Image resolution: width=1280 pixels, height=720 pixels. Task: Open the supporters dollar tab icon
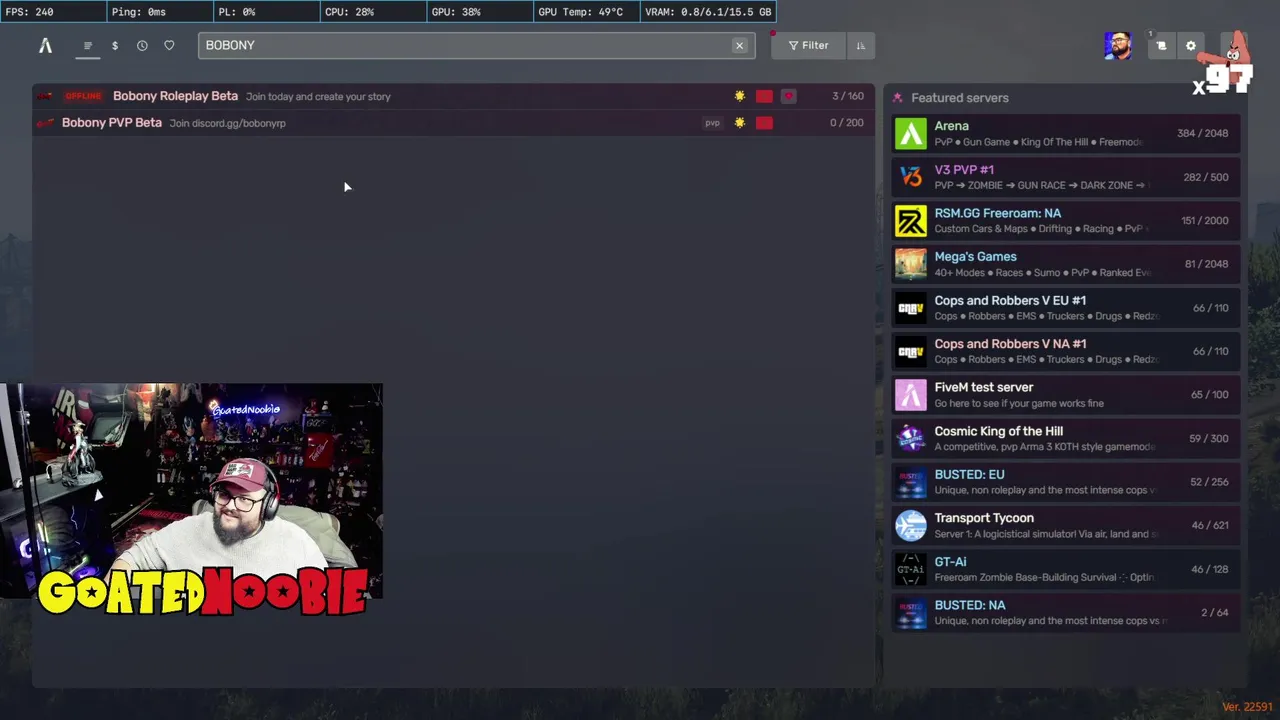click(115, 46)
